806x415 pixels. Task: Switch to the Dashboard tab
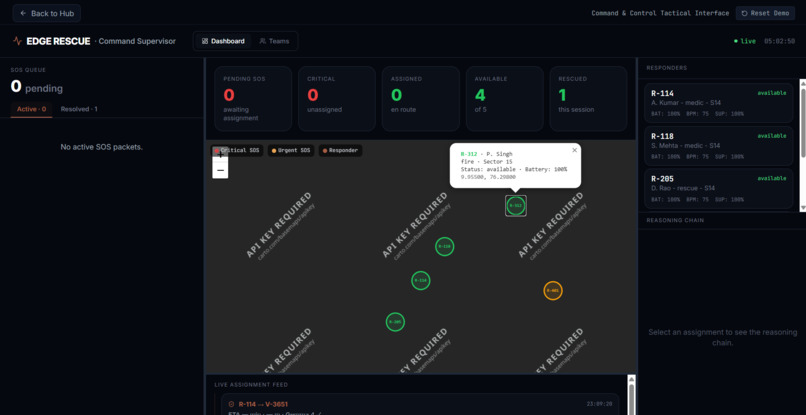(223, 41)
